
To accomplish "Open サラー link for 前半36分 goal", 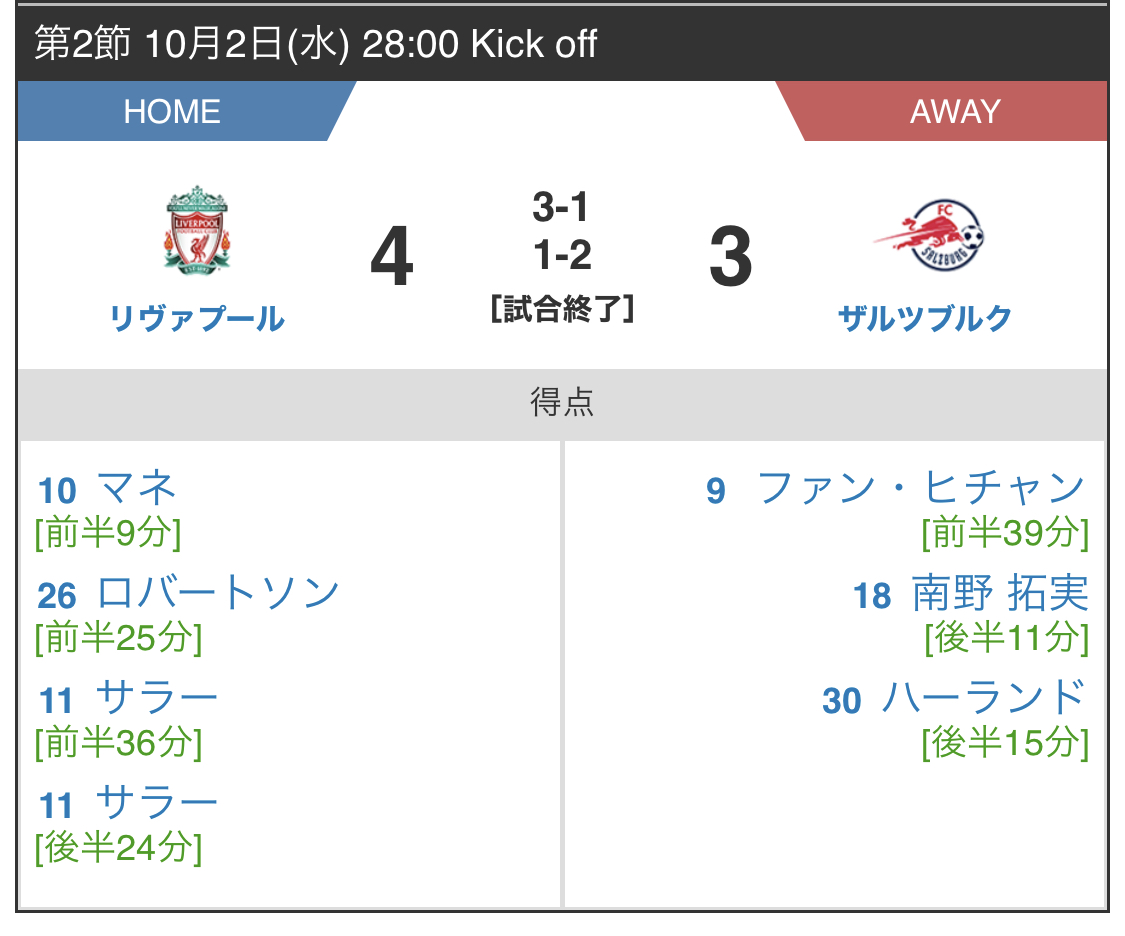I will click(x=156, y=699).
